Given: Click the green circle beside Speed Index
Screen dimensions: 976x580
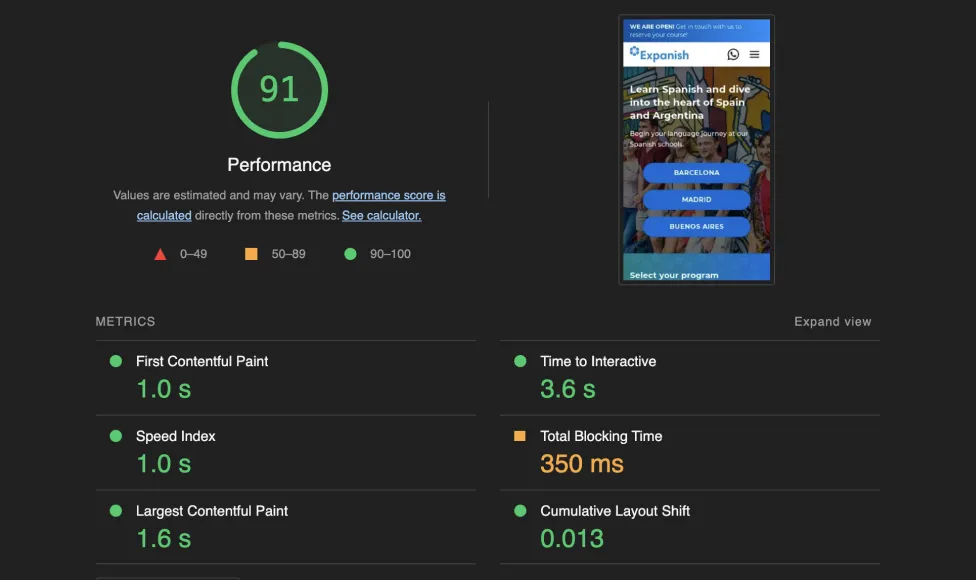Looking at the screenshot, I should [116, 436].
